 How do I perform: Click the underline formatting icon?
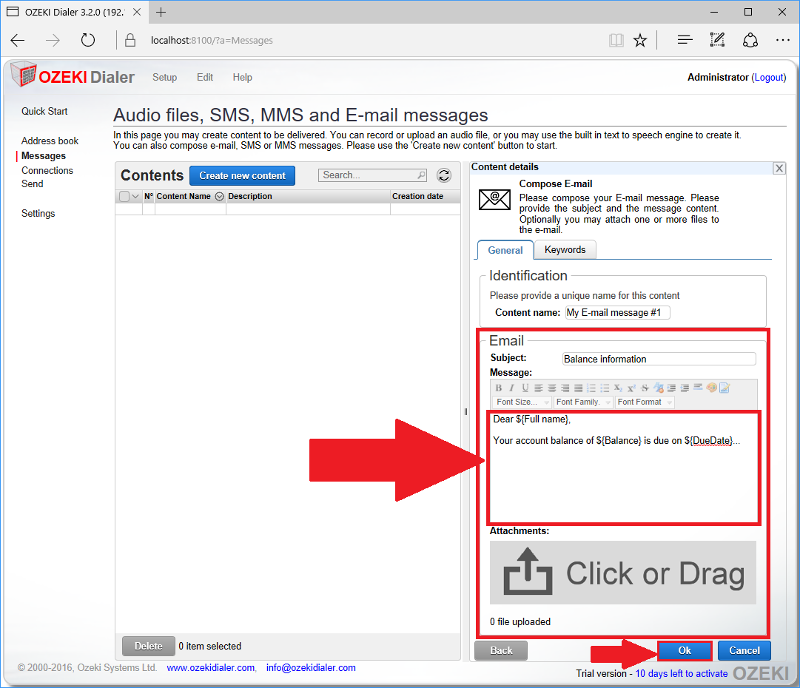(524, 388)
